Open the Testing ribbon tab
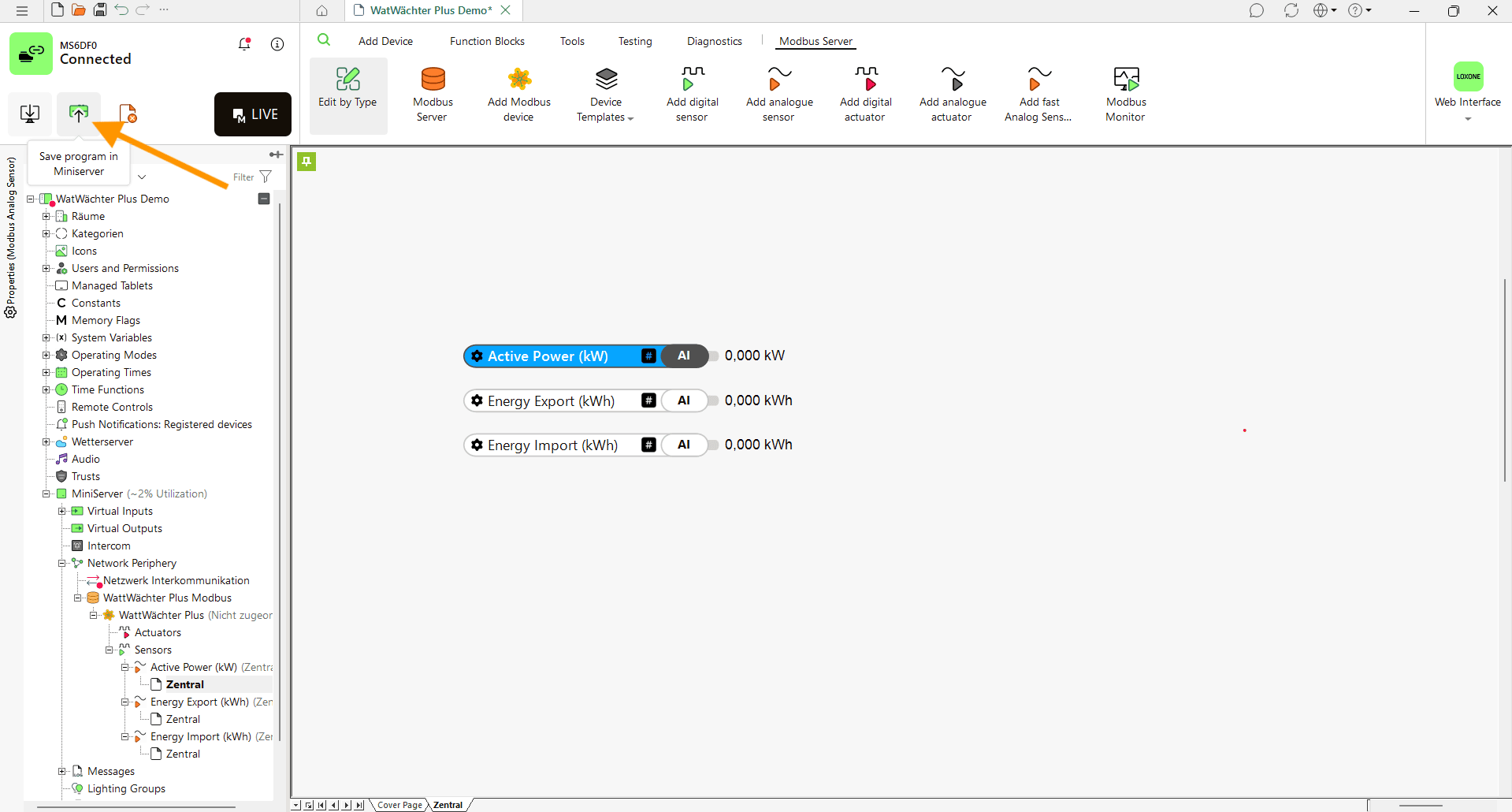The height and width of the screenshot is (812, 1512). (635, 41)
